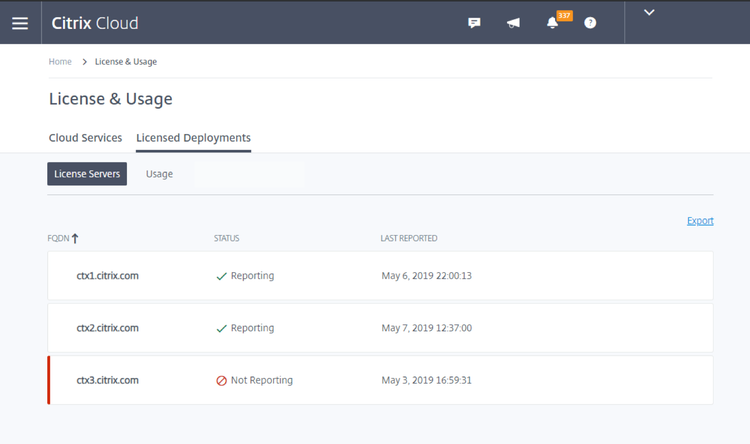The width and height of the screenshot is (750, 444).
Task: Click May 3, 2019 16:59:31 timestamp
Action: coord(427,380)
